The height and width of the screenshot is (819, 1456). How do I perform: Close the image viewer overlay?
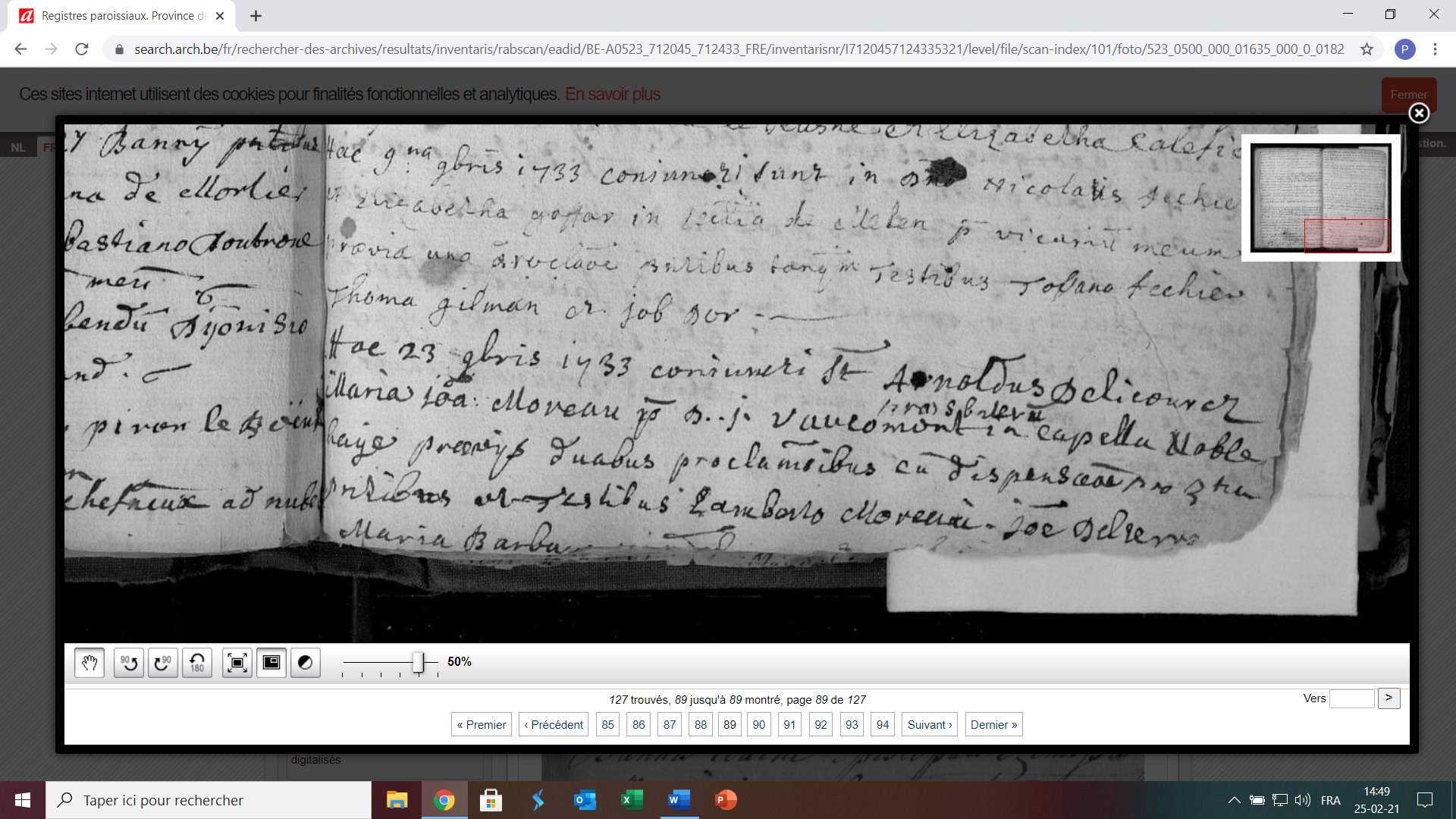click(1419, 113)
